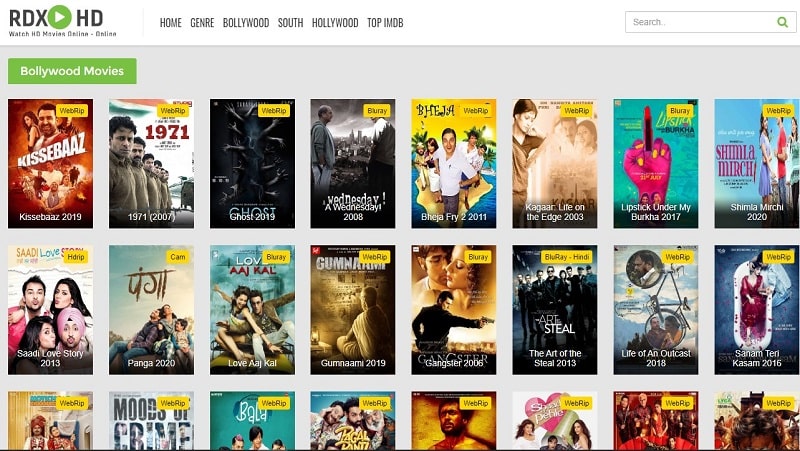Screen dimensions: 800x451
Task: Open the Love Aaj Kal poster
Action: tap(252, 310)
